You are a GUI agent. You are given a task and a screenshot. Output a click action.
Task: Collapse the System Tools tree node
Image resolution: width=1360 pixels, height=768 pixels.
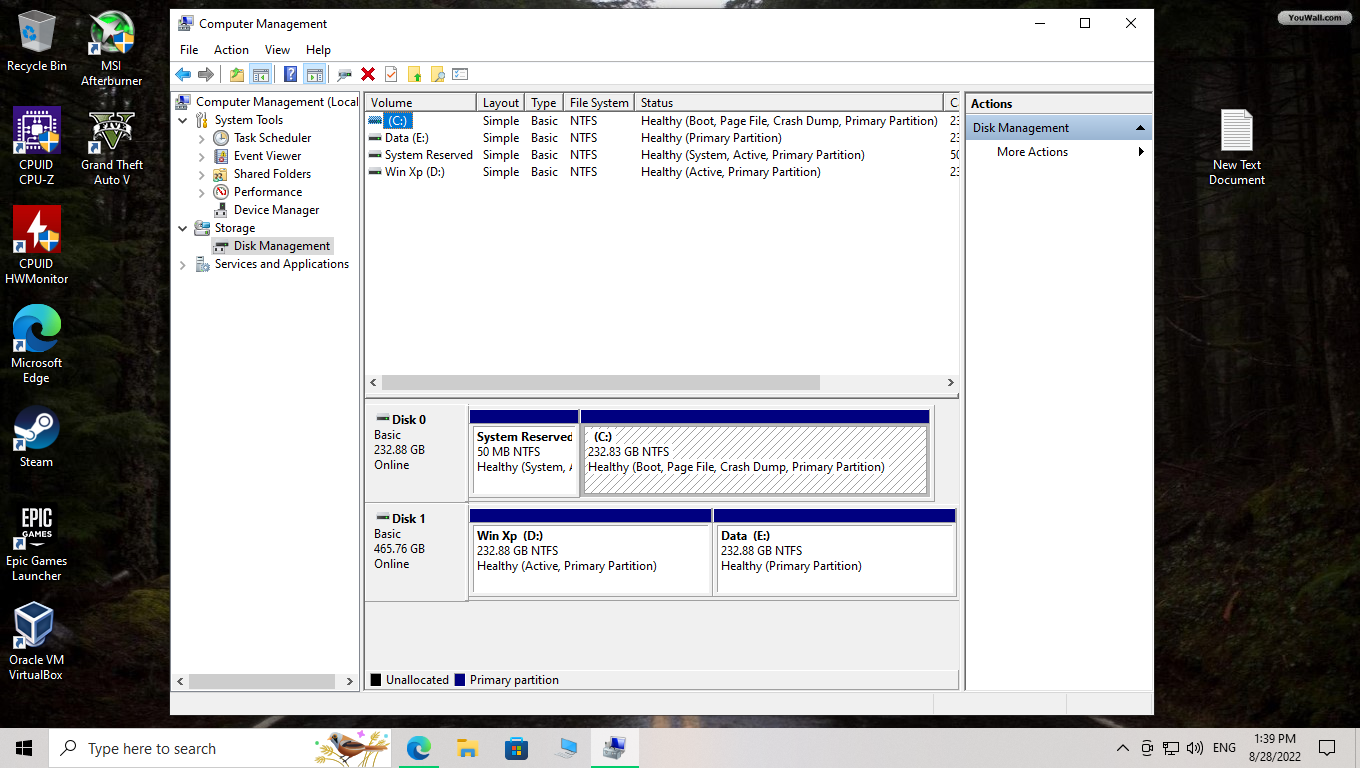(183, 120)
